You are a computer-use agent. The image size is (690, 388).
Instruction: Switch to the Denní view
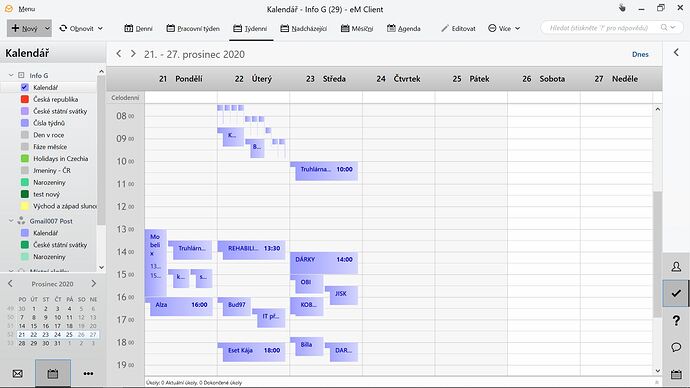pyautogui.click(x=138, y=29)
